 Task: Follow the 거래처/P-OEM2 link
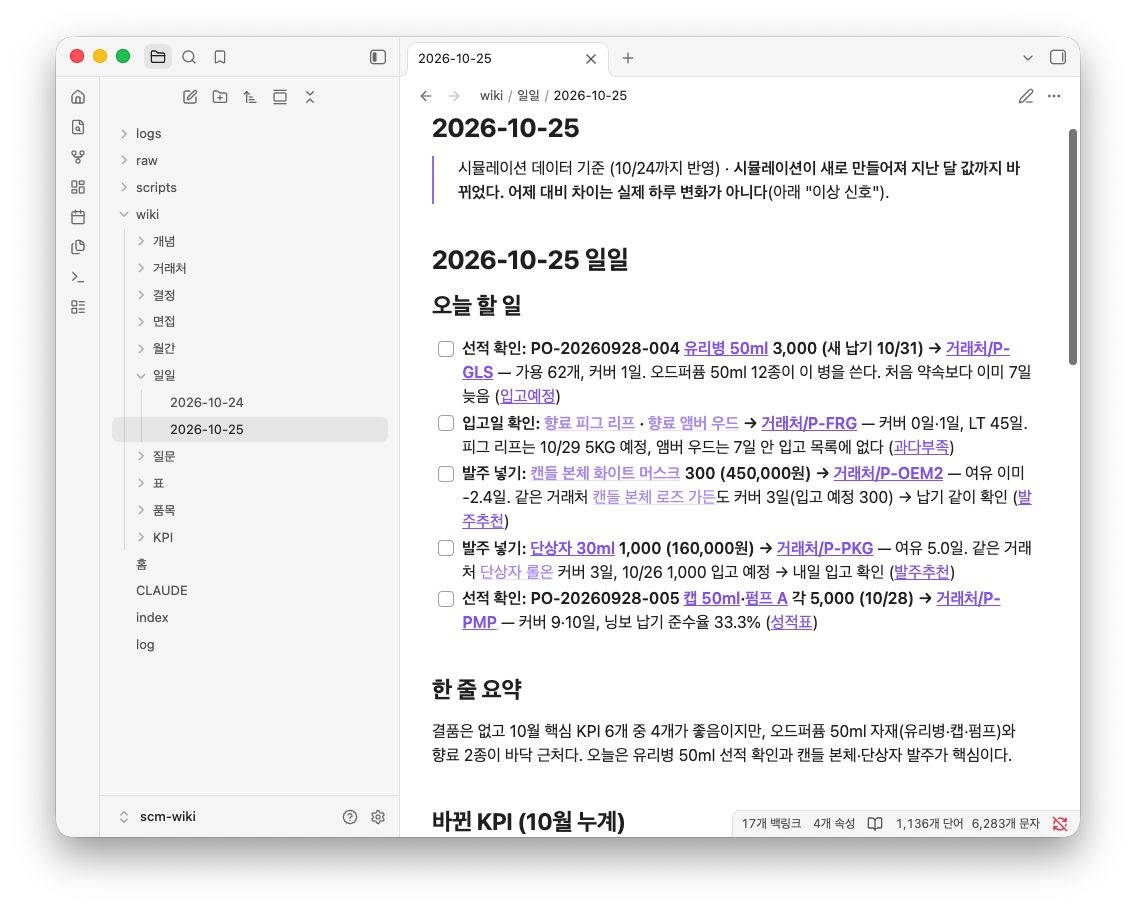(x=888, y=474)
